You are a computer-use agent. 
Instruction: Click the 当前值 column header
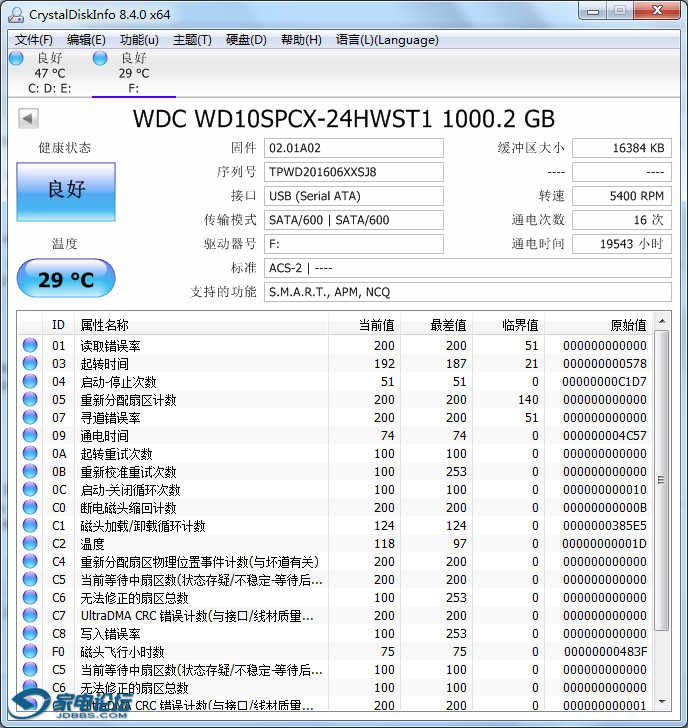[364, 325]
